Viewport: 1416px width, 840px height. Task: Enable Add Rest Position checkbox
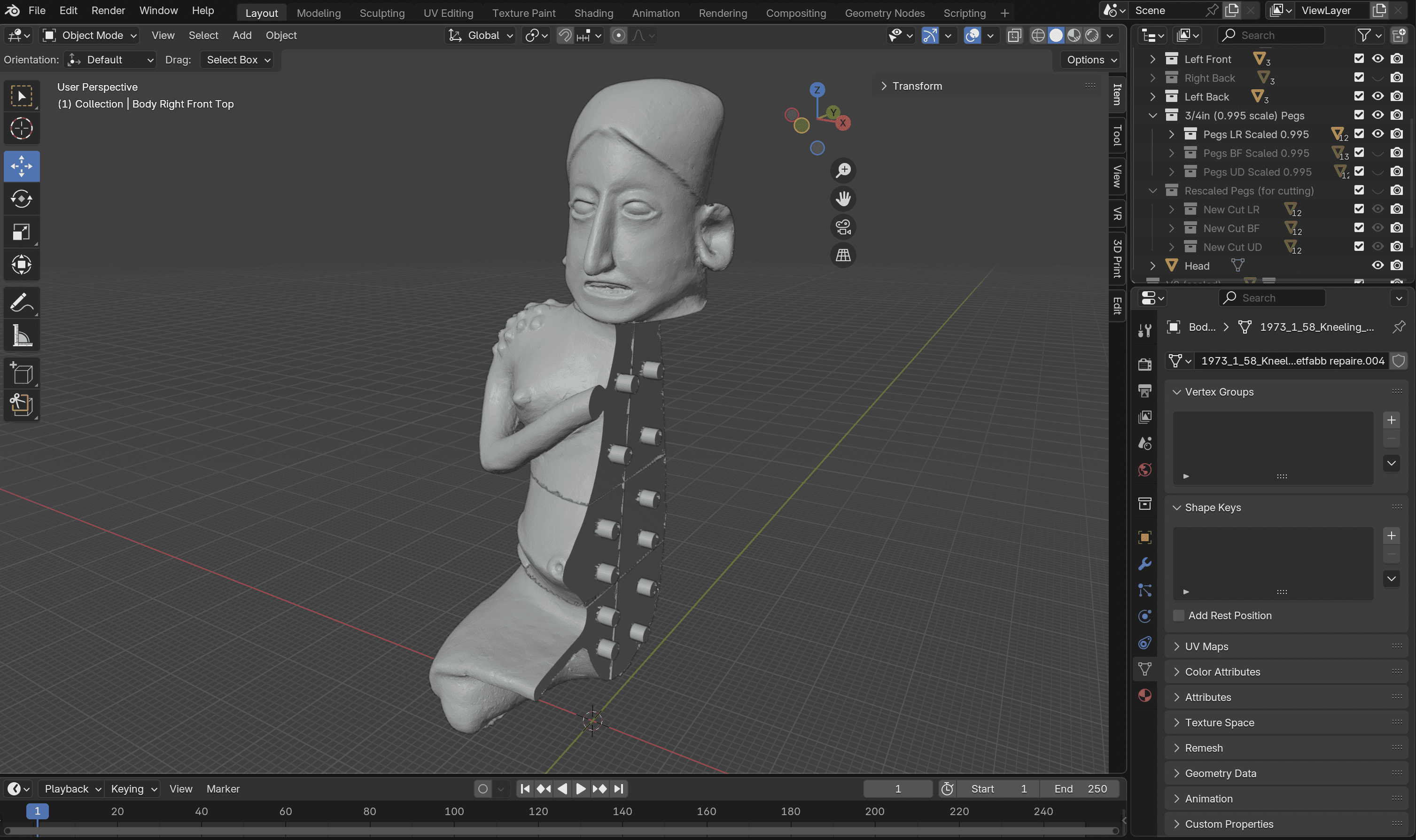point(1178,615)
